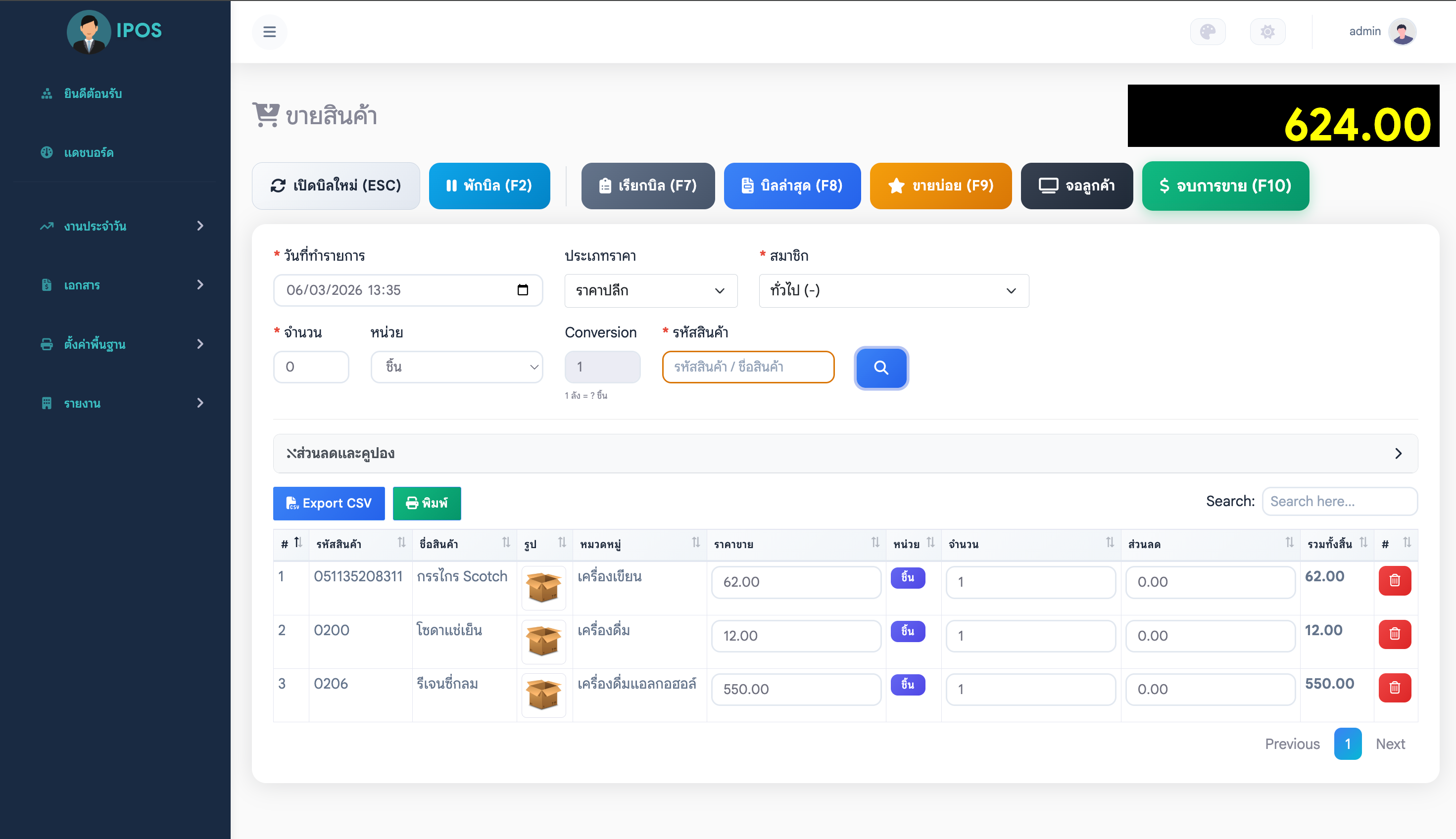Click the โซดาแช่เย็น product box thumbnail
The image size is (1456, 839).
pyautogui.click(x=543, y=641)
